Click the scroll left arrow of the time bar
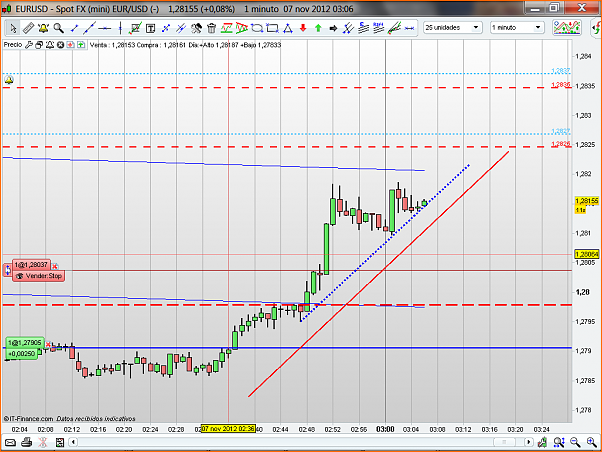 coord(73,442)
